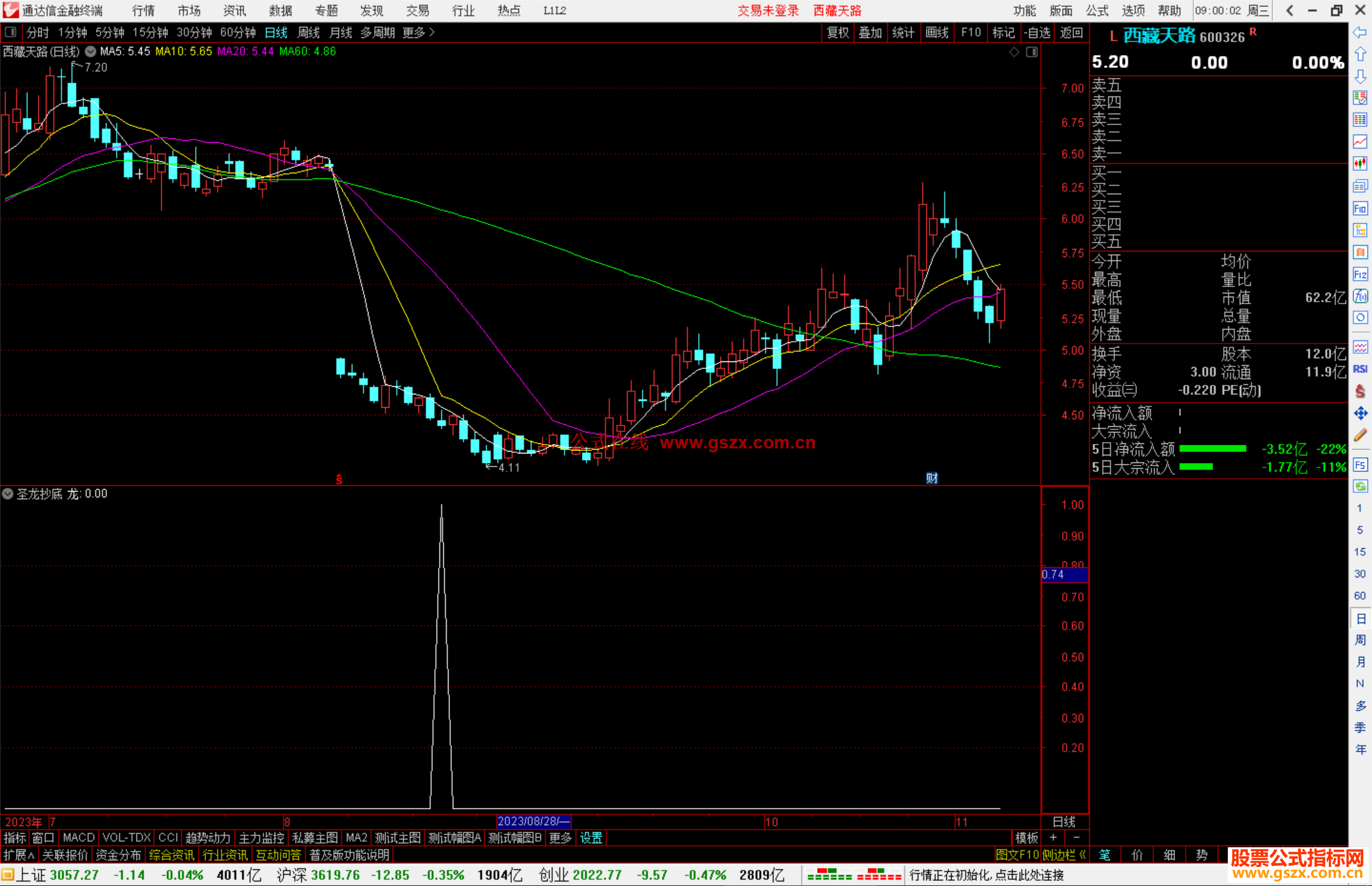This screenshot has width=1372, height=886.
Task: Click the back arrow sidebar icon
Action: pos(1359,32)
